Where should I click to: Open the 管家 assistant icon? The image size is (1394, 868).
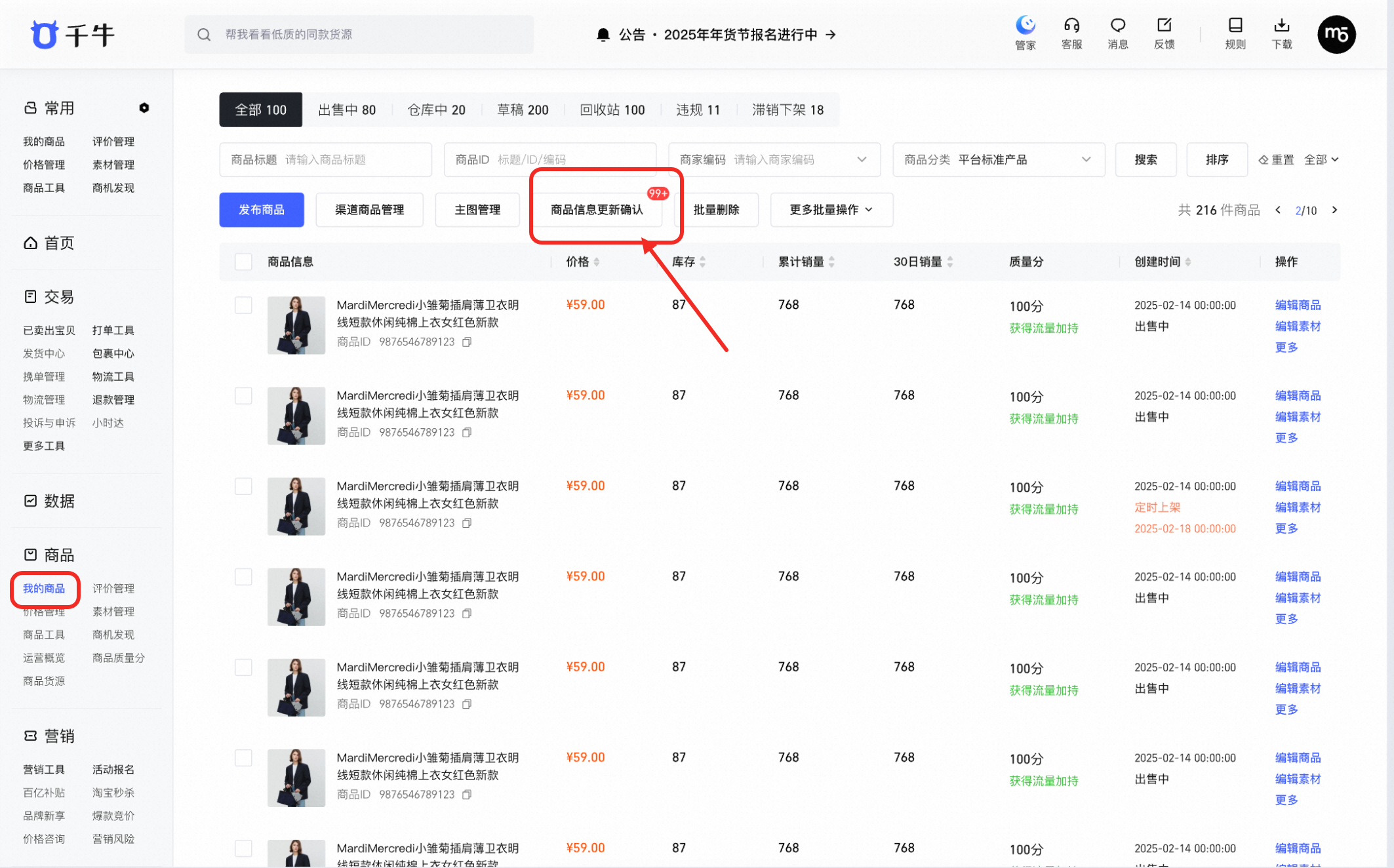(1026, 26)
